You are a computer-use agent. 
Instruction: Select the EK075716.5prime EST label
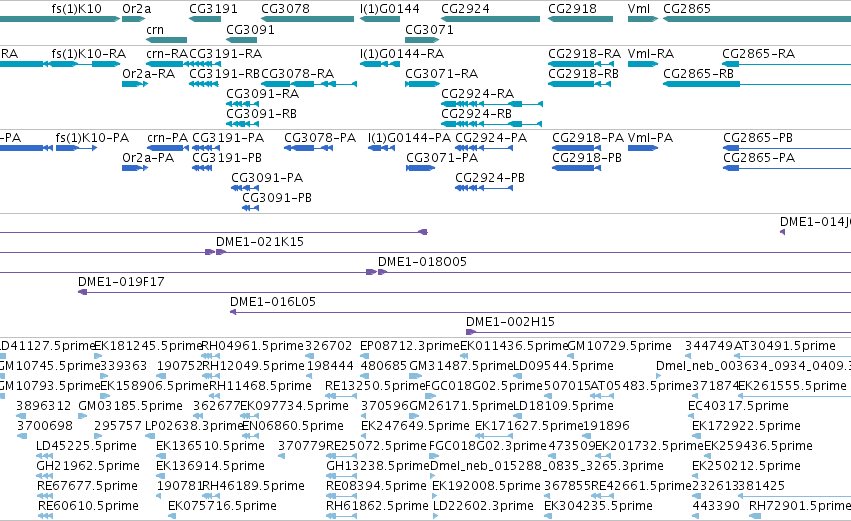point(223,506)
